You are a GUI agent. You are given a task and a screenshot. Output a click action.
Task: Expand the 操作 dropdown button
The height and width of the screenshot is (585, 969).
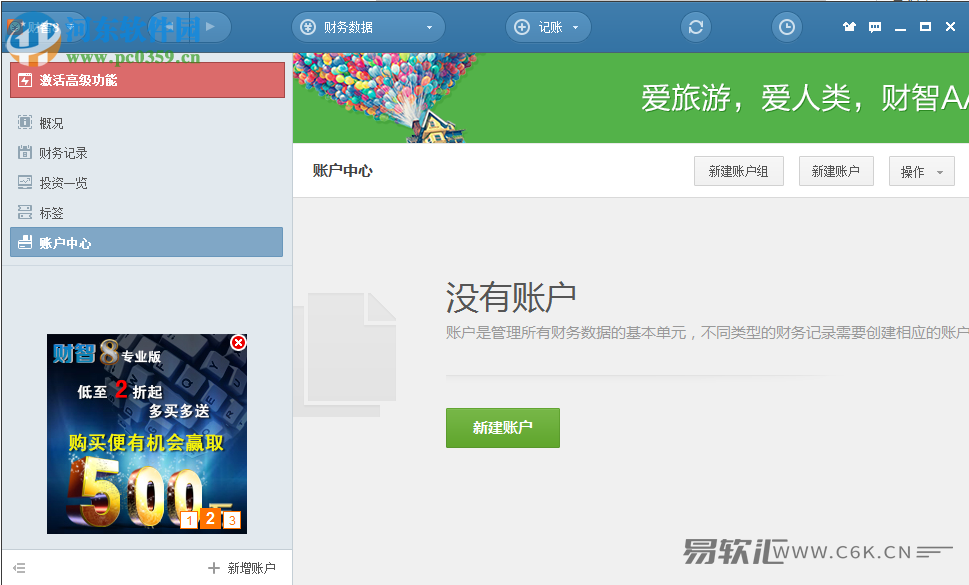tap(921, 172)
